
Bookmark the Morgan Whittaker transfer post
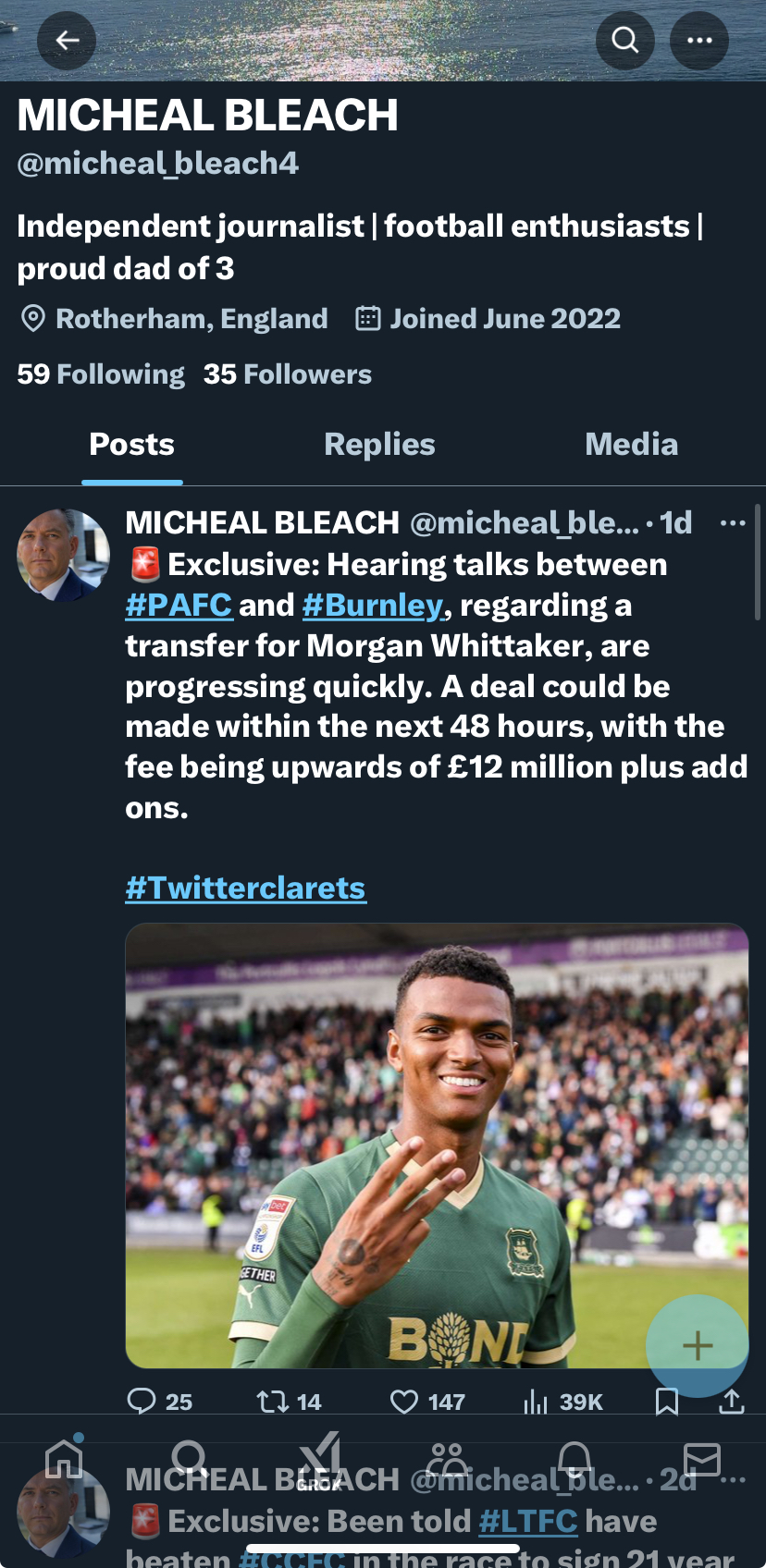pos(666,1402)
